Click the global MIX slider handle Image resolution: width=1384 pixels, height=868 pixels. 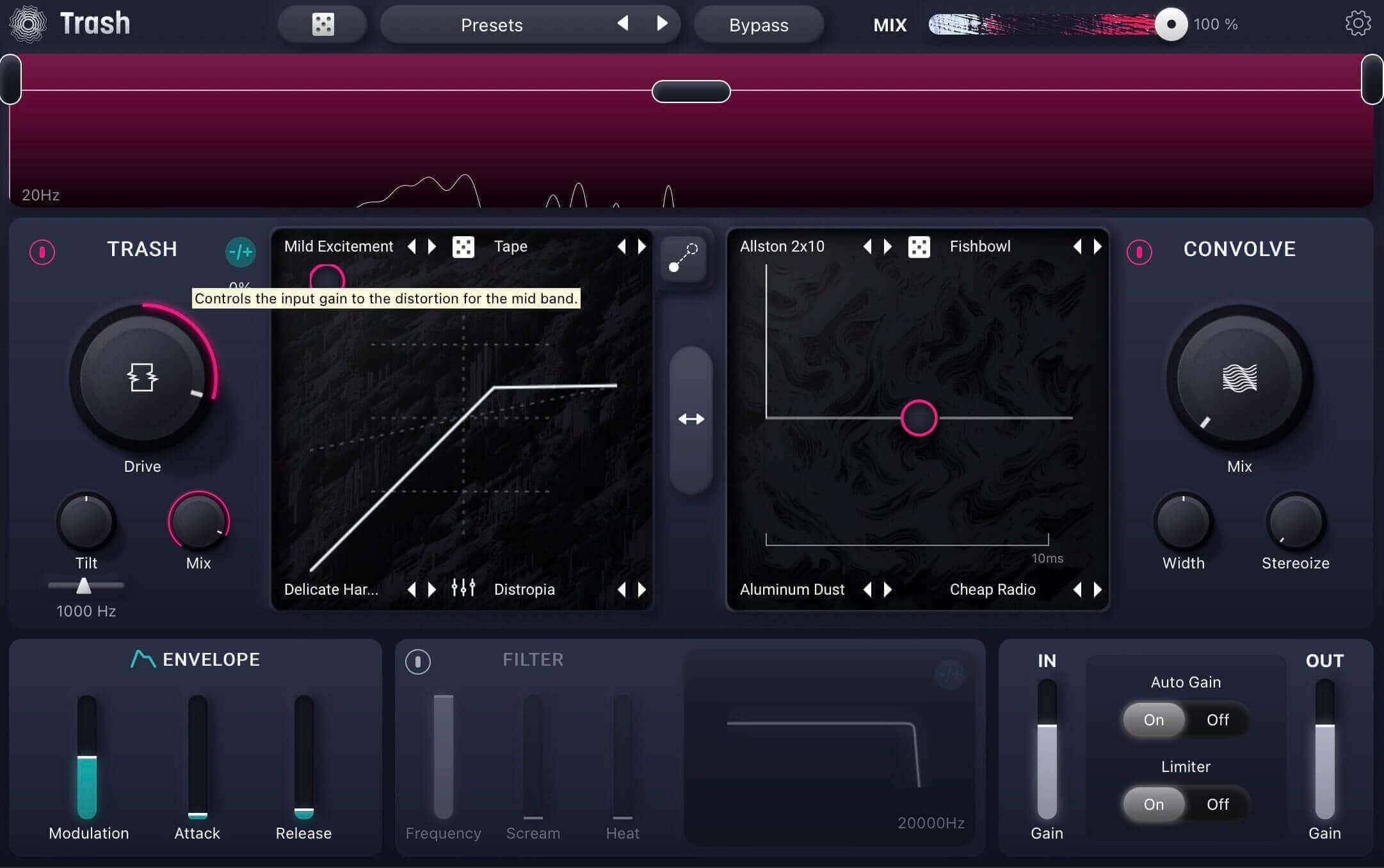(1171, 24)
